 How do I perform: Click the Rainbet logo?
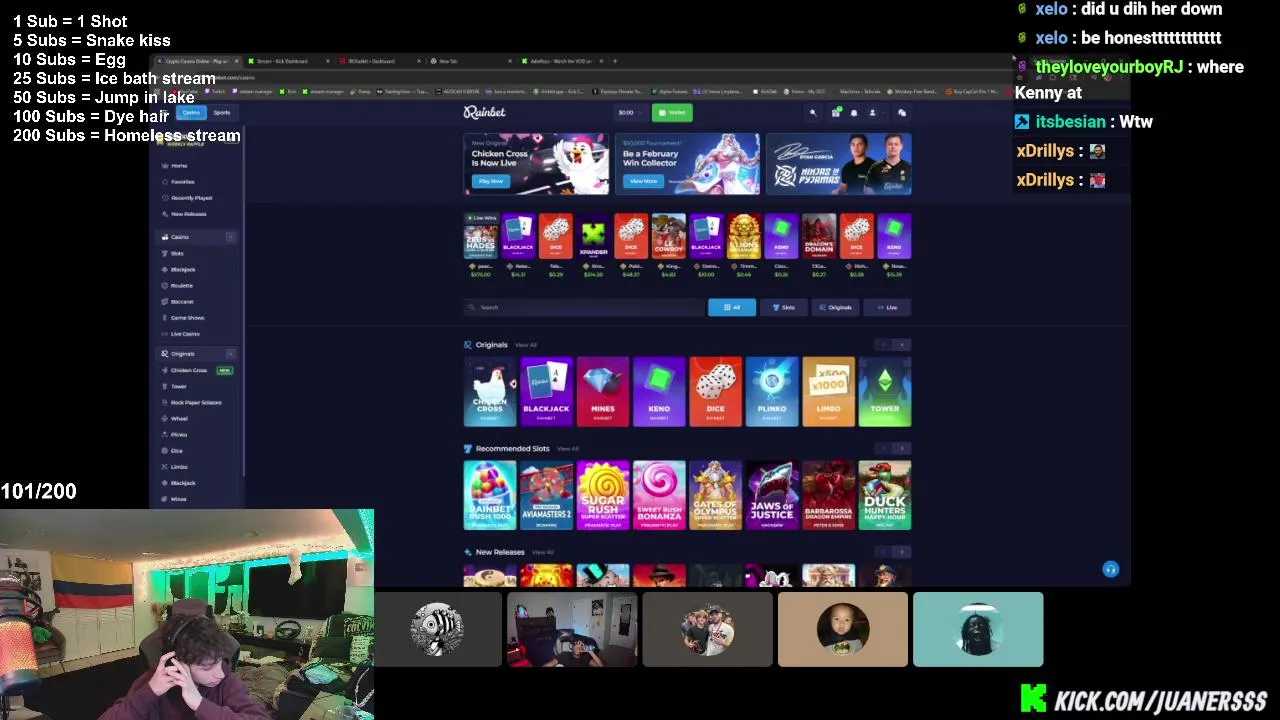[484, 113]
